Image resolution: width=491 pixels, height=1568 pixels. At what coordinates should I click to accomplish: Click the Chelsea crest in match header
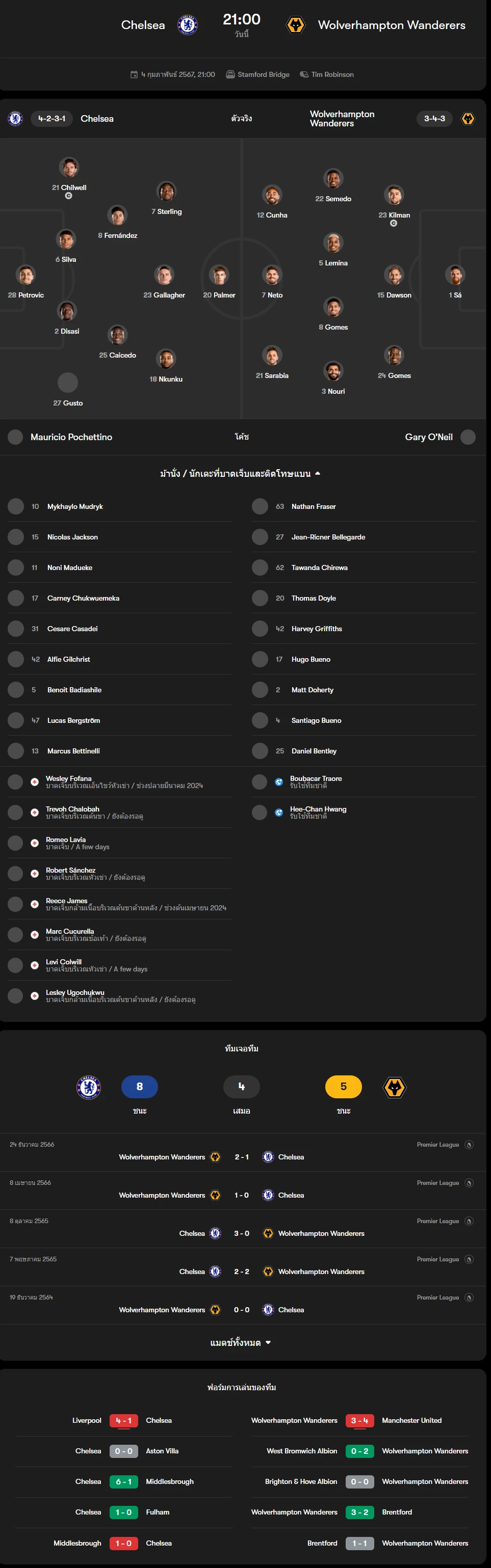(187, 25)
